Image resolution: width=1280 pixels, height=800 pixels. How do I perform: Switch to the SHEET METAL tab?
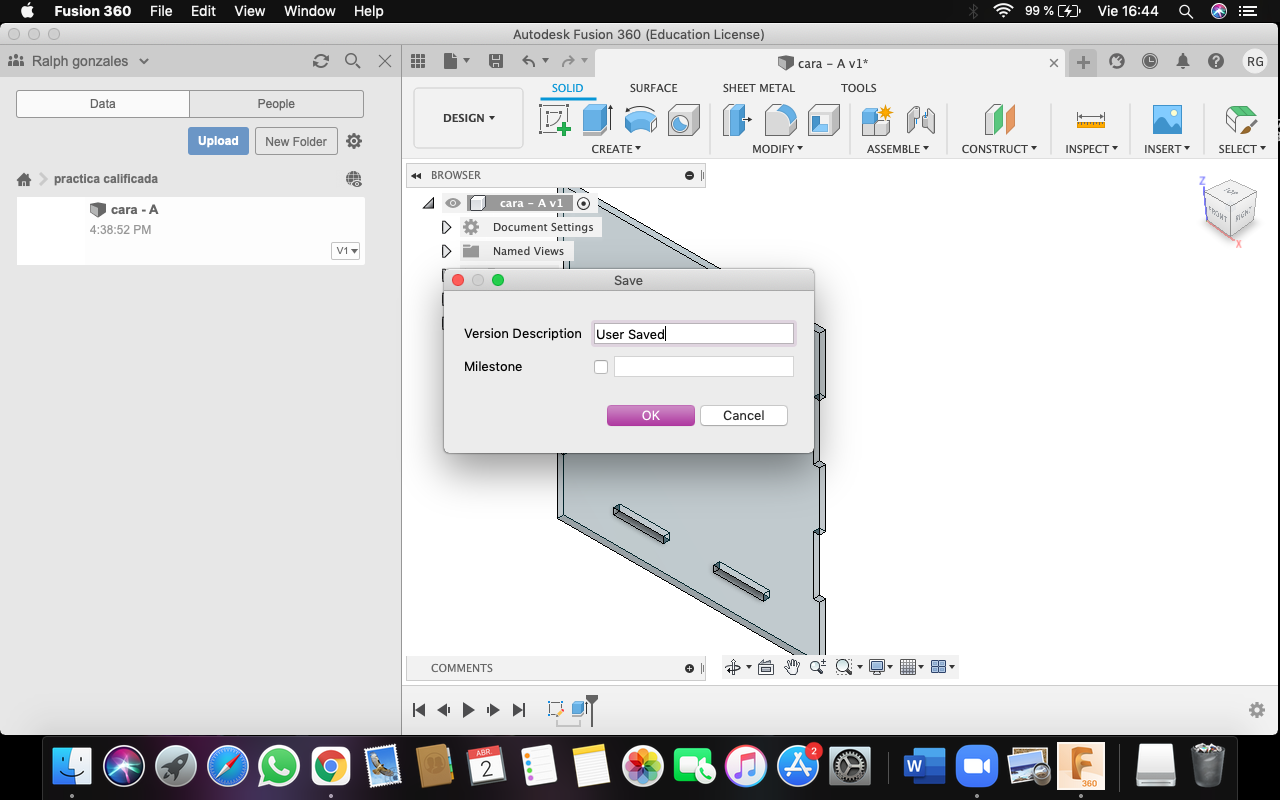click(759, 88)
